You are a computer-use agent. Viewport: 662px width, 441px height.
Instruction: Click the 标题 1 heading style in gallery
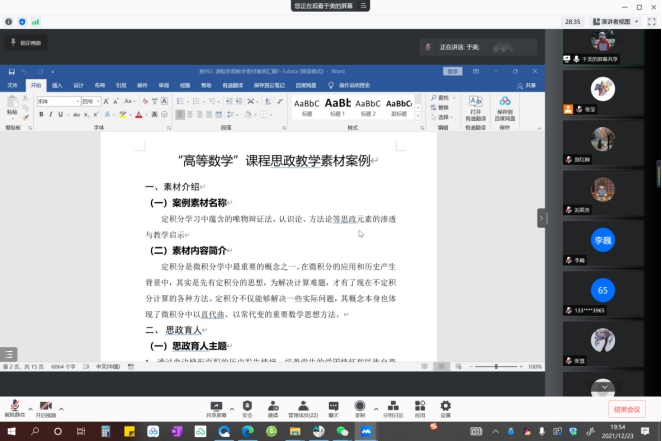click(338, 105)
